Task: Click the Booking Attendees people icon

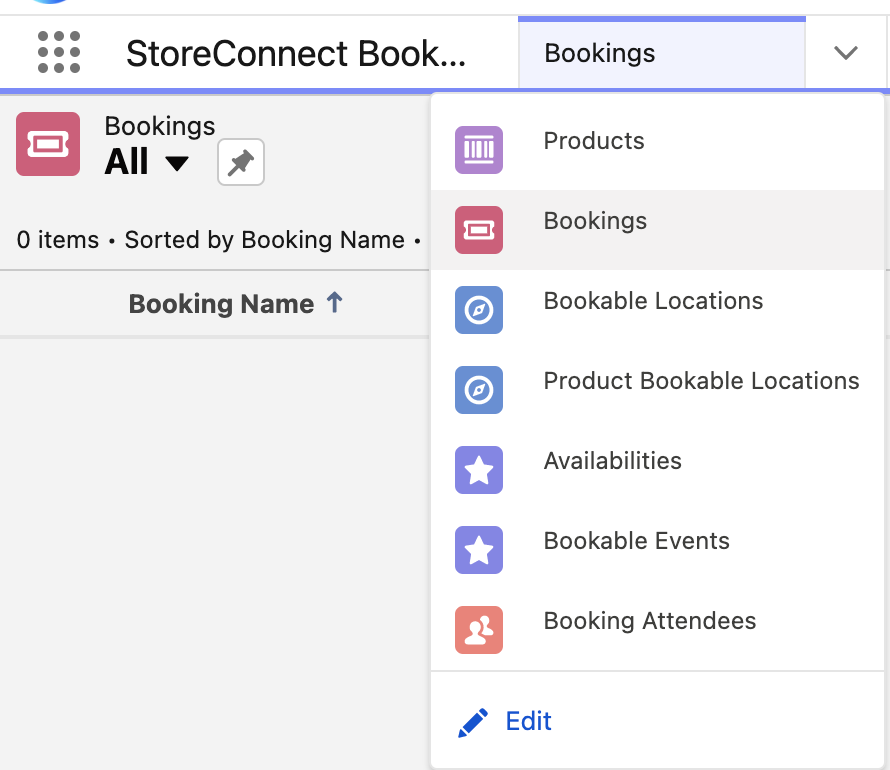Action: 478,630
